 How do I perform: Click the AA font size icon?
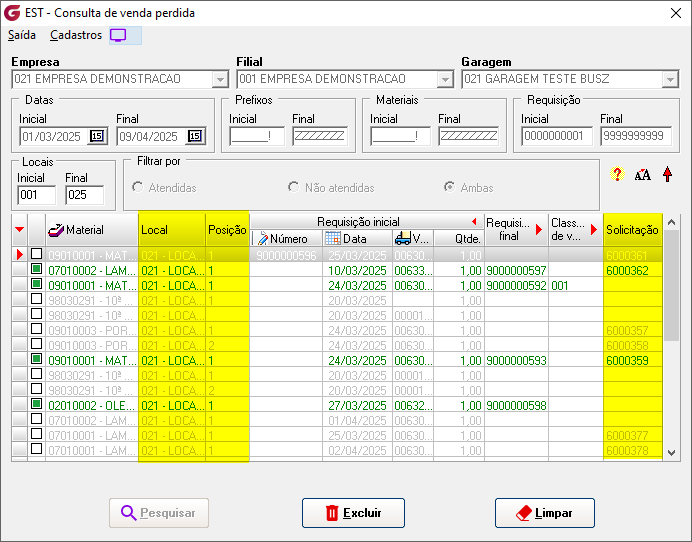[x=642, y=175]
